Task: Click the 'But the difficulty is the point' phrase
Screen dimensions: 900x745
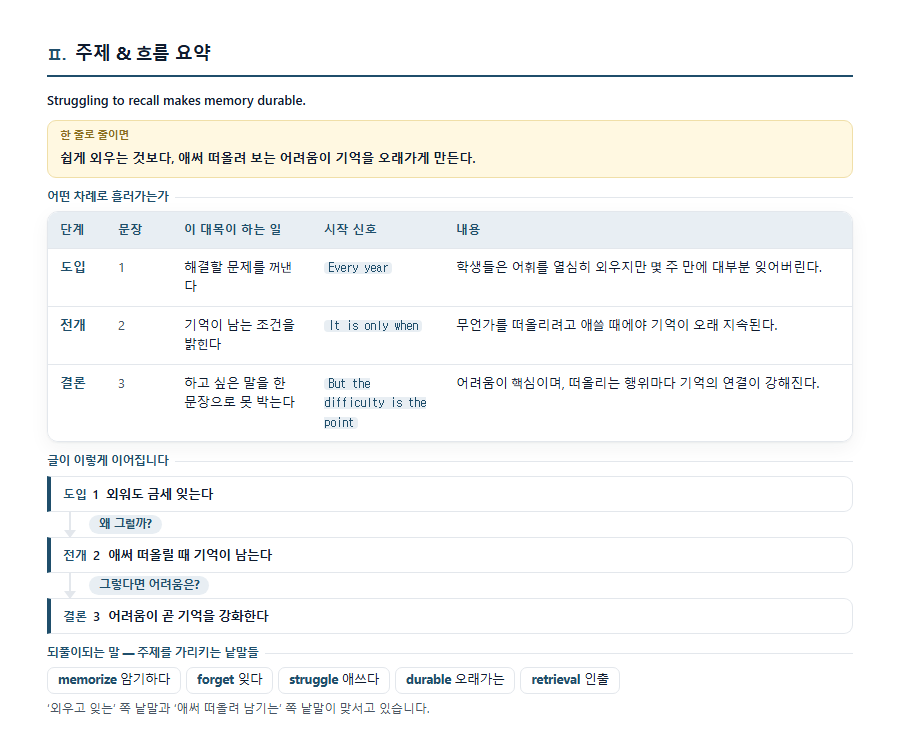Action: tap(375, 403)
